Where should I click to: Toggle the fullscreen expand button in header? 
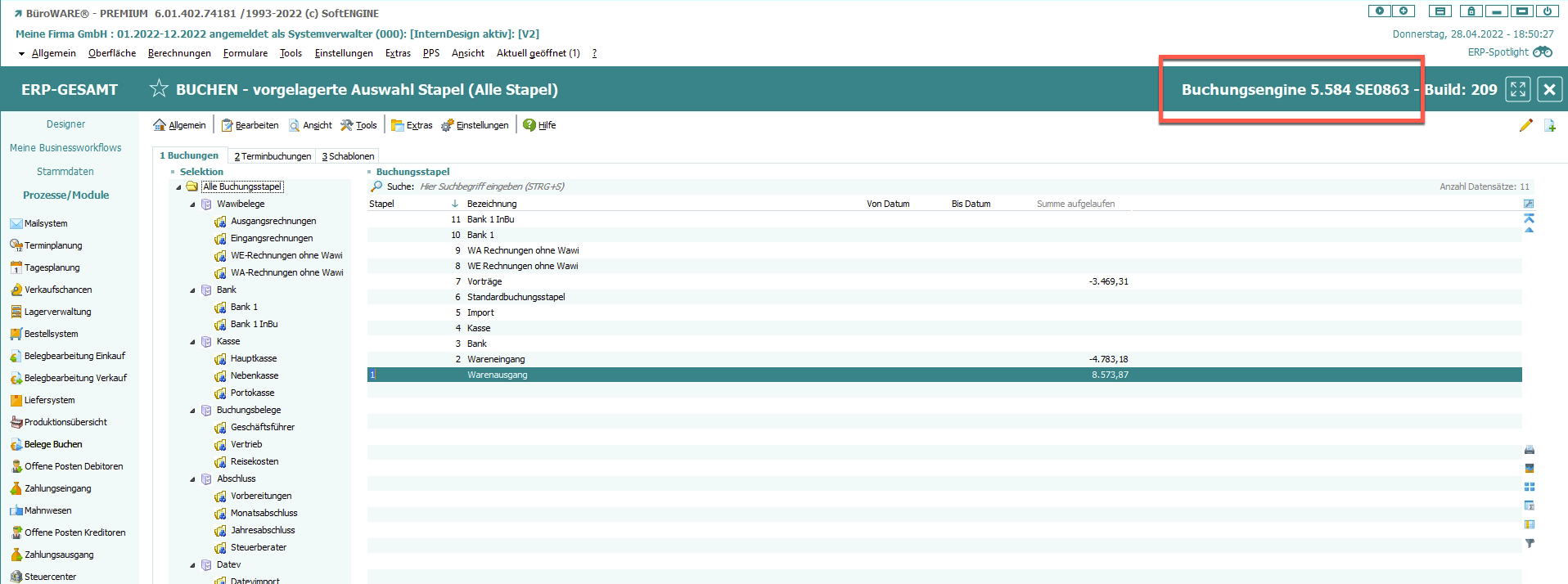click(1518, 89)
